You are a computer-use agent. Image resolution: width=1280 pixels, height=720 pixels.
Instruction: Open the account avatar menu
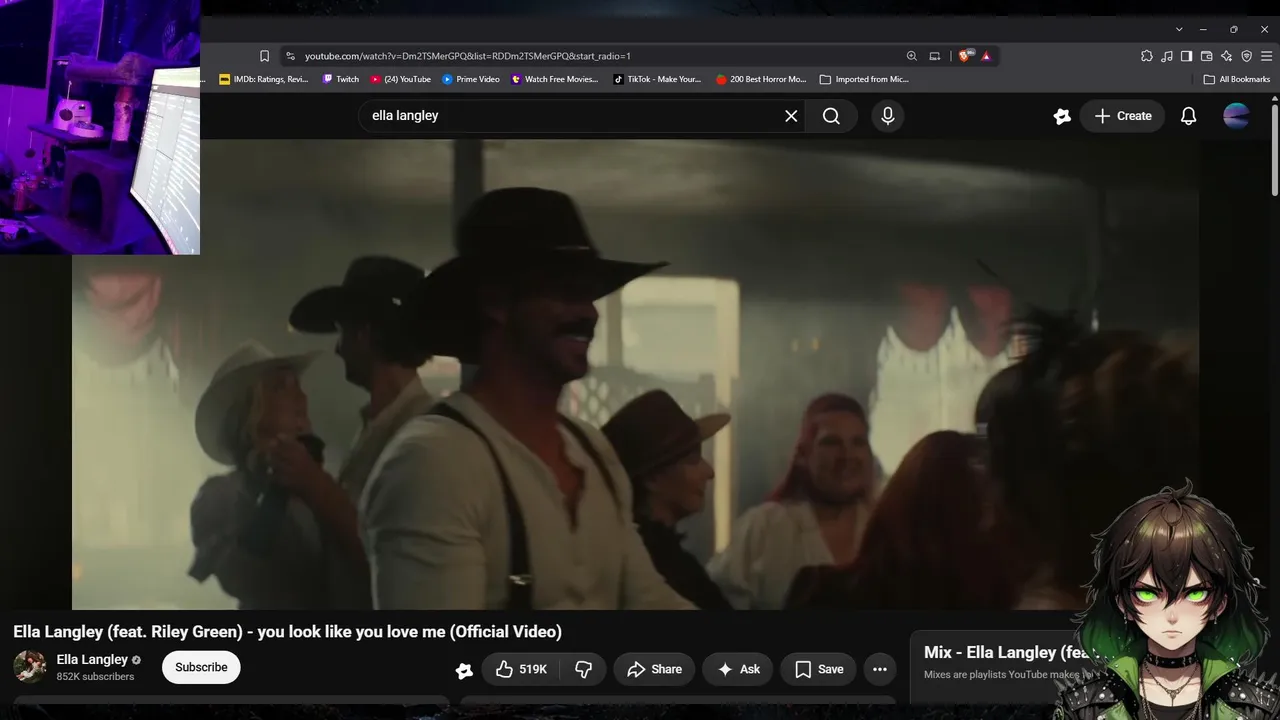1236,116
